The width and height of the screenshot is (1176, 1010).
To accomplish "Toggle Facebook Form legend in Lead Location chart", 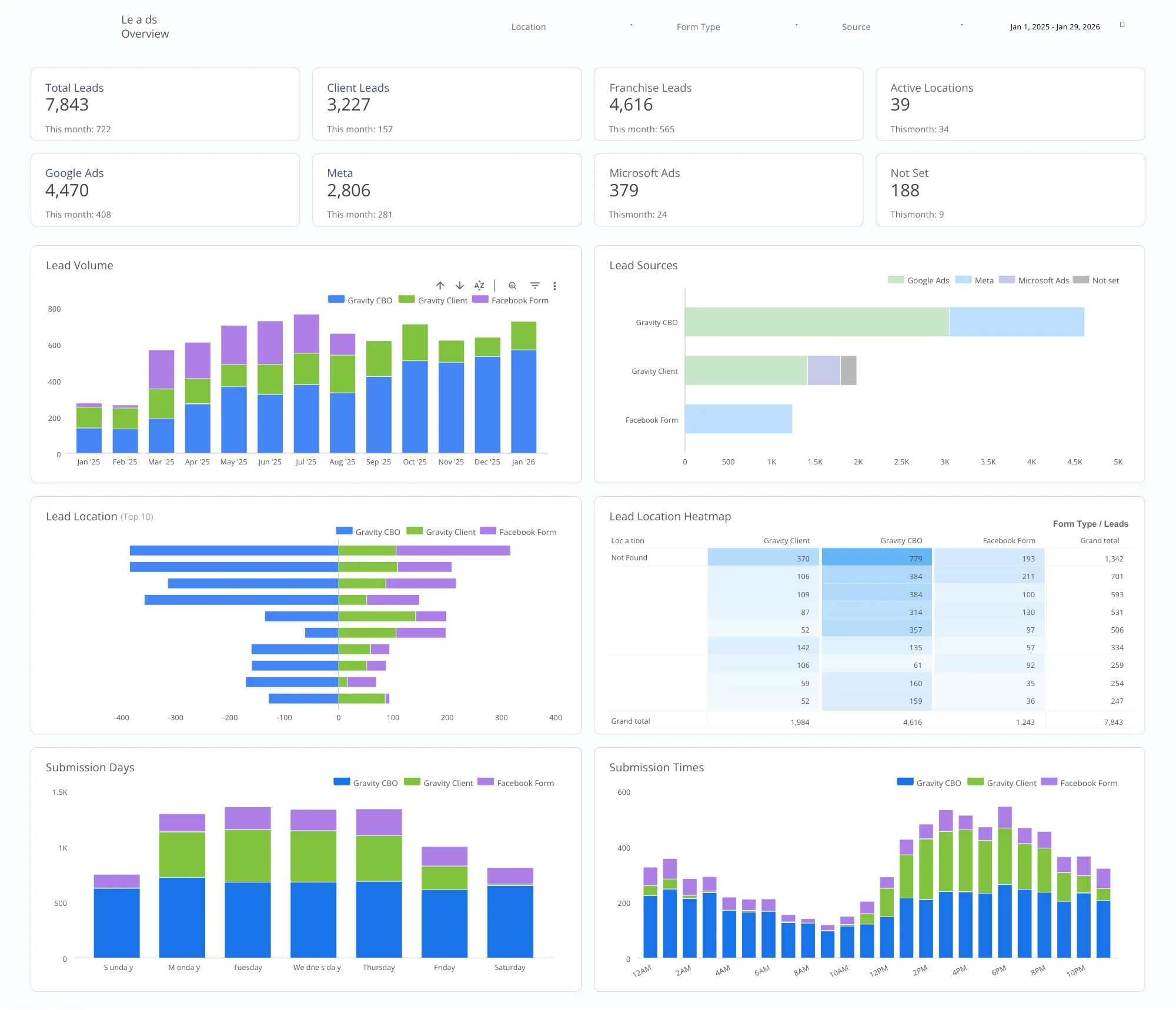I will (x=518, y=531).
